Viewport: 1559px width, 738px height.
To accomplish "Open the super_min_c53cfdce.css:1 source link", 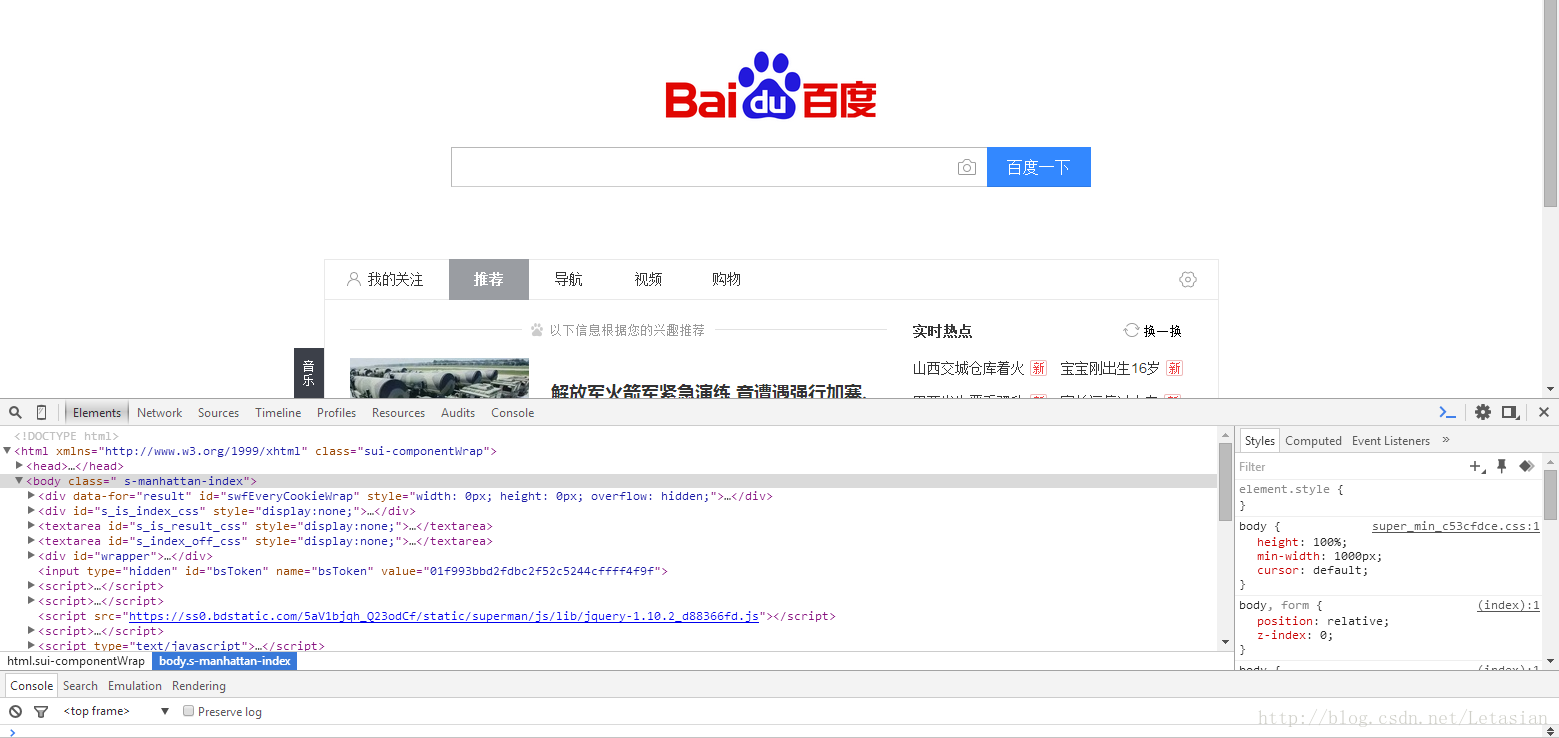I will [1456, 526].
